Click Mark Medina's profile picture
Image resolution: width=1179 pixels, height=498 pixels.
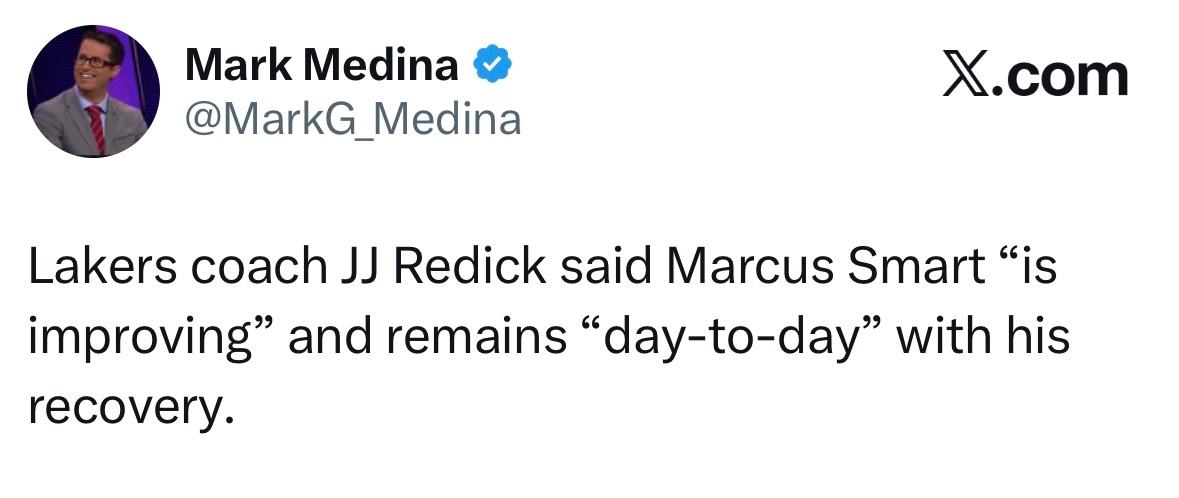(93, 91)
